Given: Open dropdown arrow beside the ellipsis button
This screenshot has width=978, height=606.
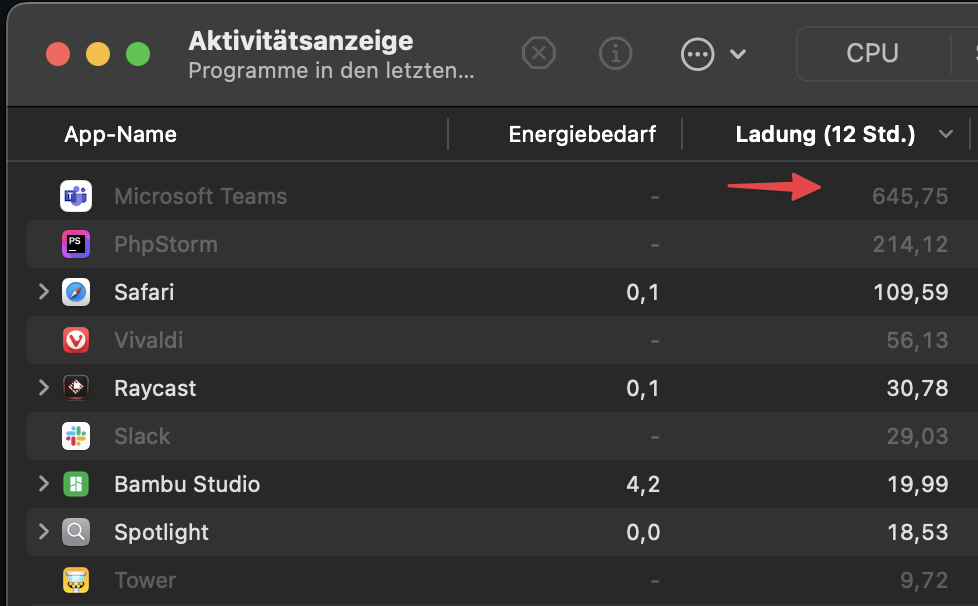Looking at the screenshot, I should pos(738,54).
